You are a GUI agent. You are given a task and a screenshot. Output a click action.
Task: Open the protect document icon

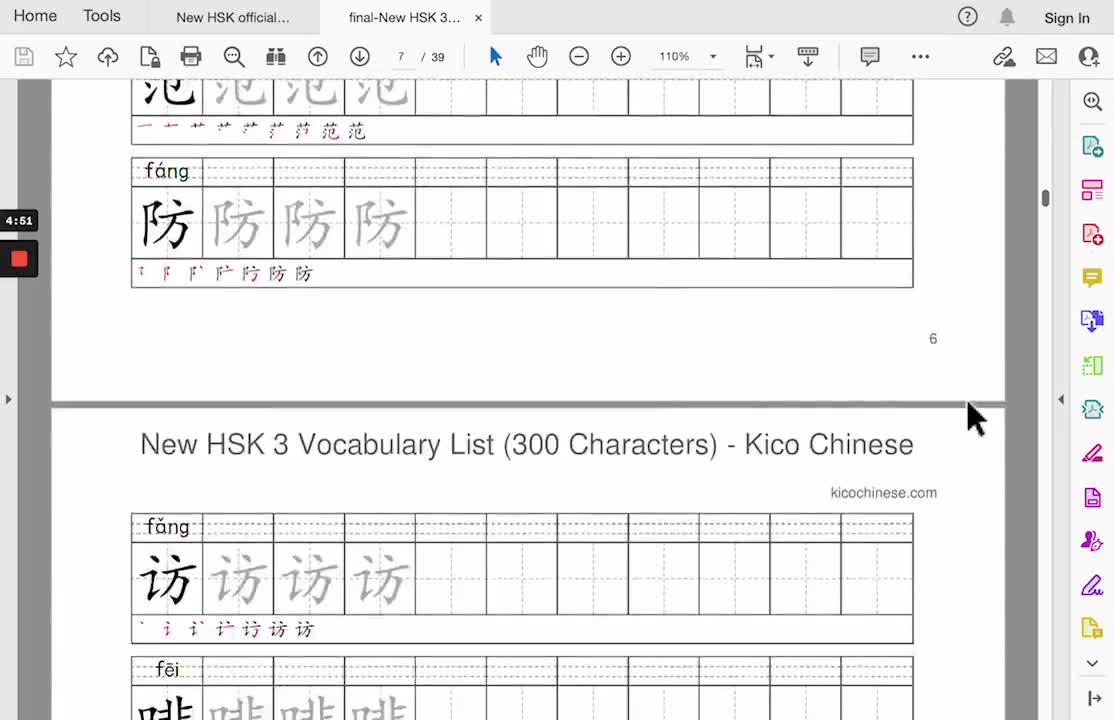[150, 56]
